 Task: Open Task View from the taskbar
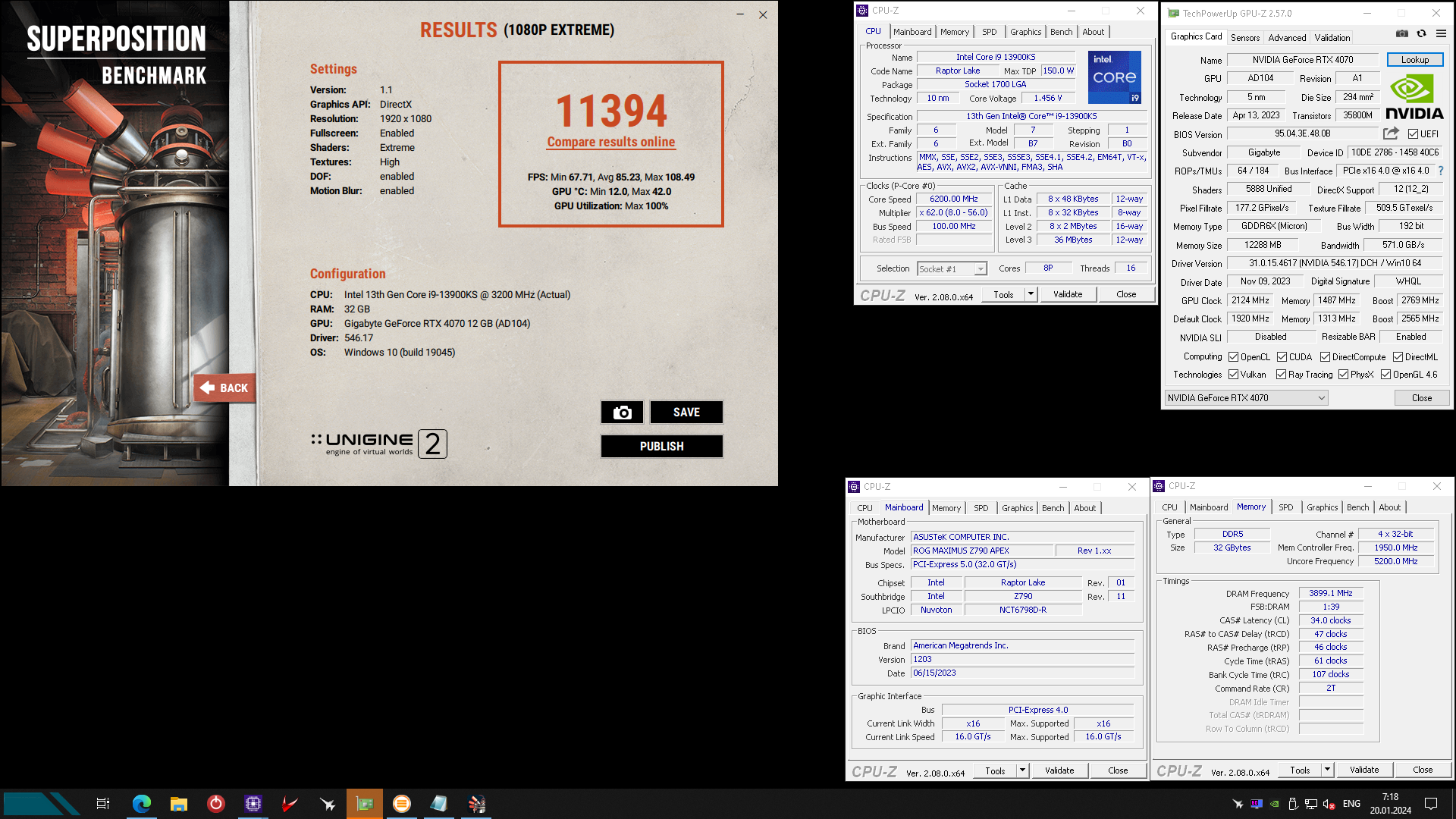coord(103,804)
